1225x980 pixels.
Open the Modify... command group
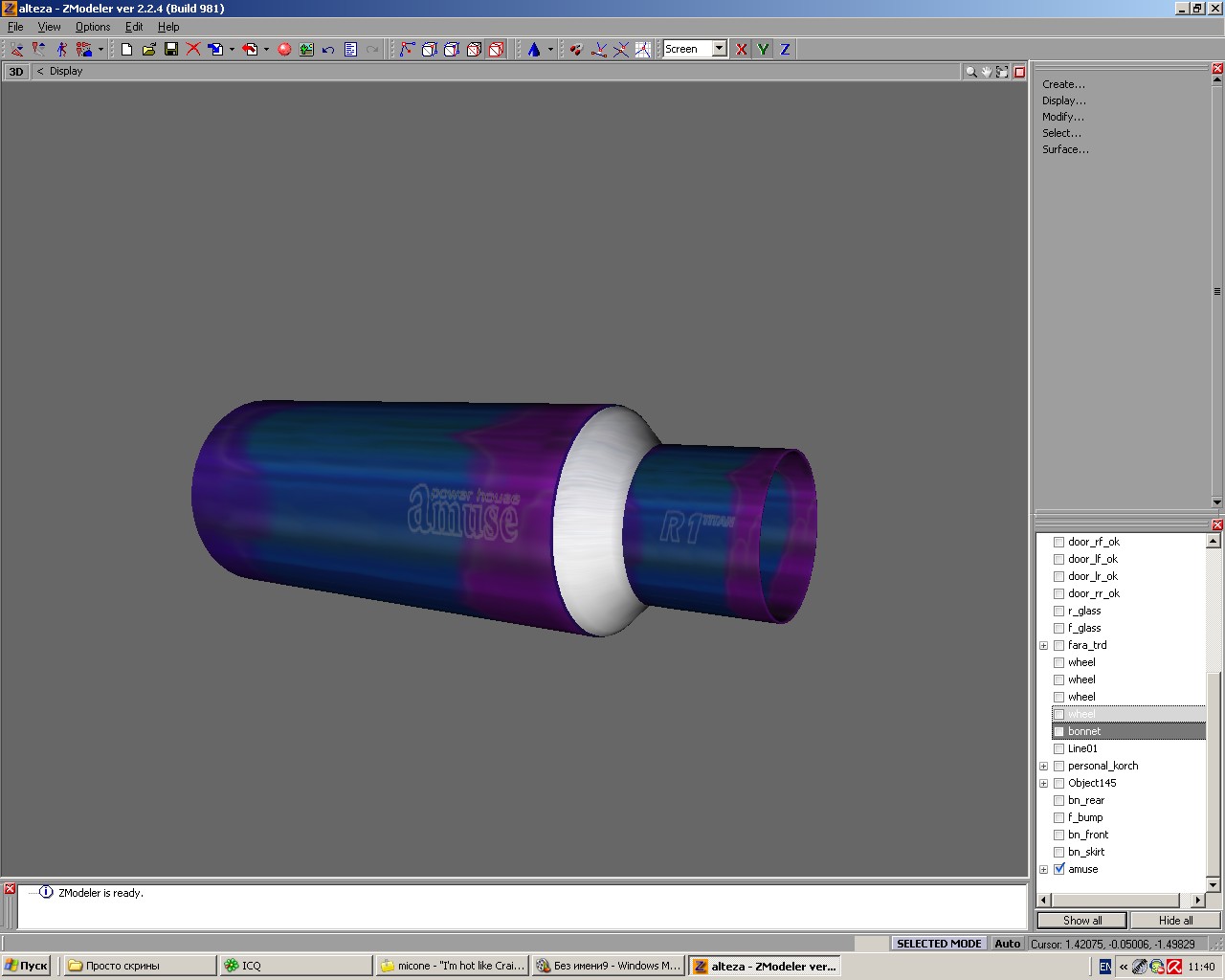[1062, 117]
